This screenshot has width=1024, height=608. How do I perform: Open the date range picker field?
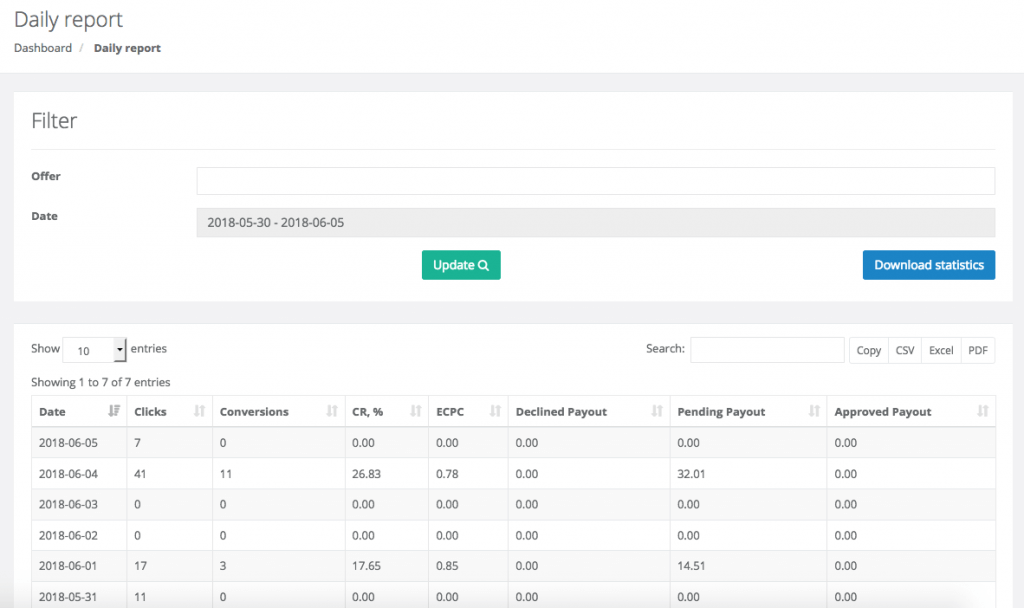595,222
